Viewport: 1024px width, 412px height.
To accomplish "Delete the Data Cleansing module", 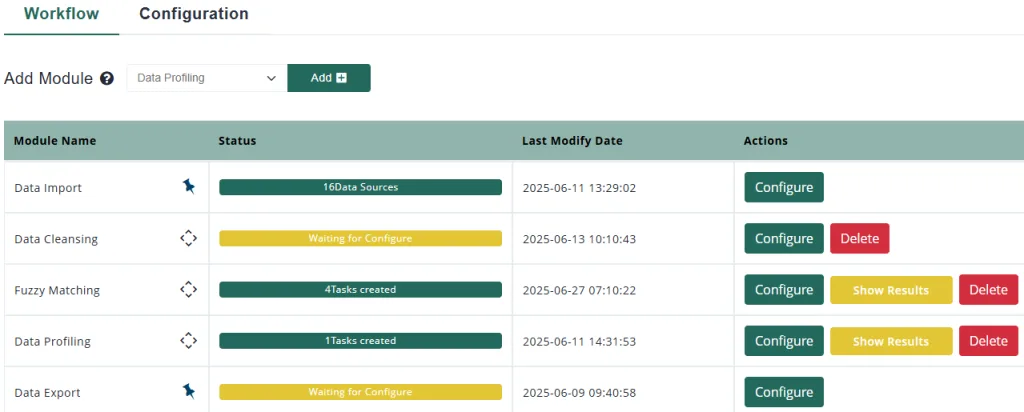I will tap(859, 238).
